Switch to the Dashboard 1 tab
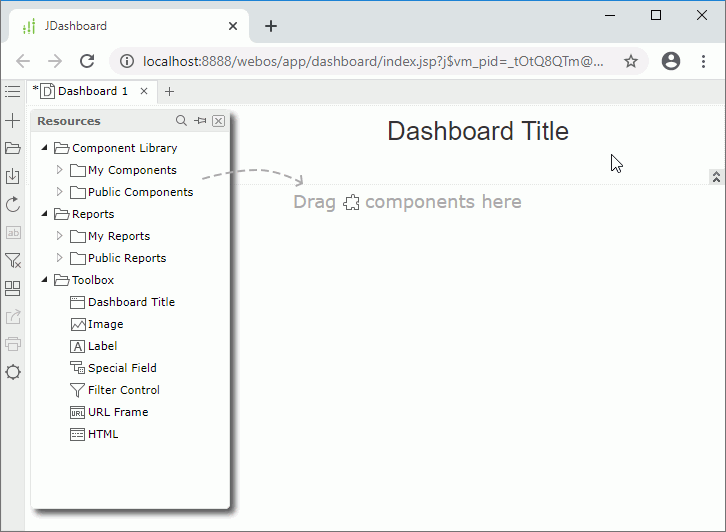 click(x=92, y=92)
